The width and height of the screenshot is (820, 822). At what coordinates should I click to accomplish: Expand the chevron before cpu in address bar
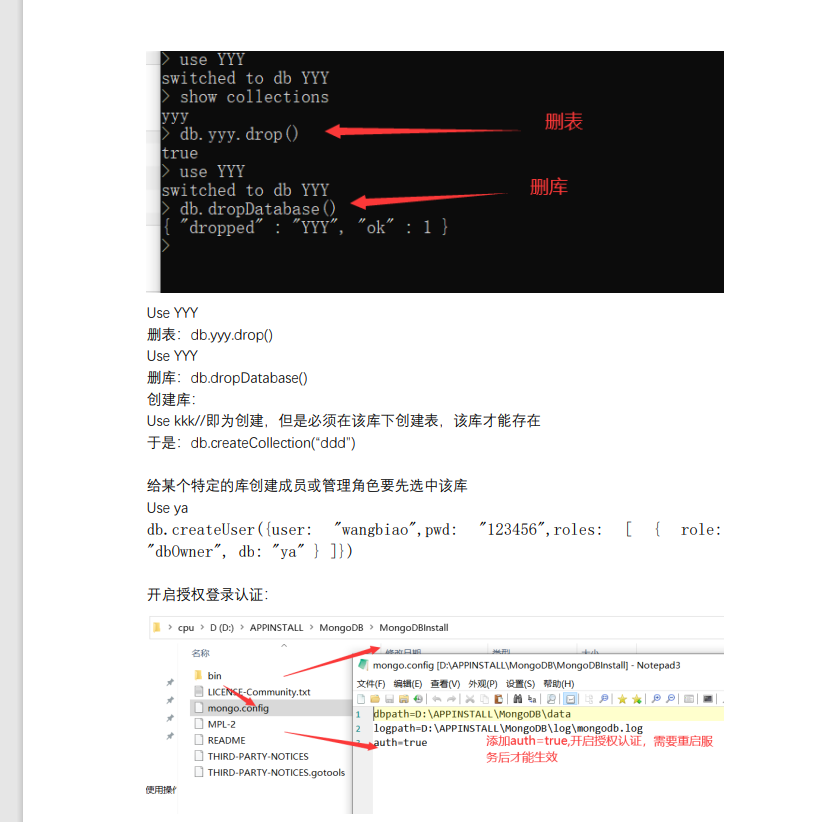point(170,627)
